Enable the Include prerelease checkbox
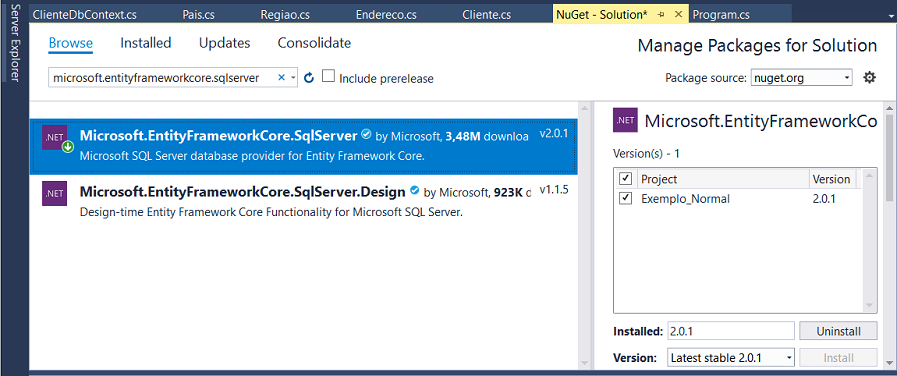Viewport: 897px width, 376px height. tap(328, 76)
